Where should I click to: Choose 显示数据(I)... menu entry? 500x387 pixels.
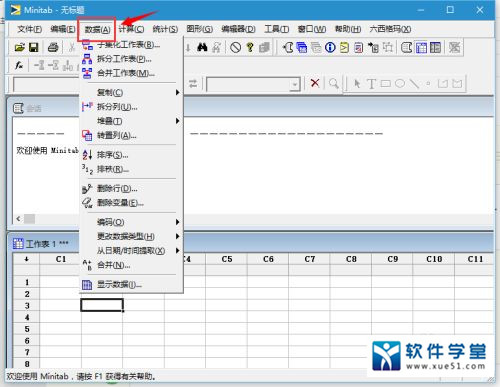[131, 285]
